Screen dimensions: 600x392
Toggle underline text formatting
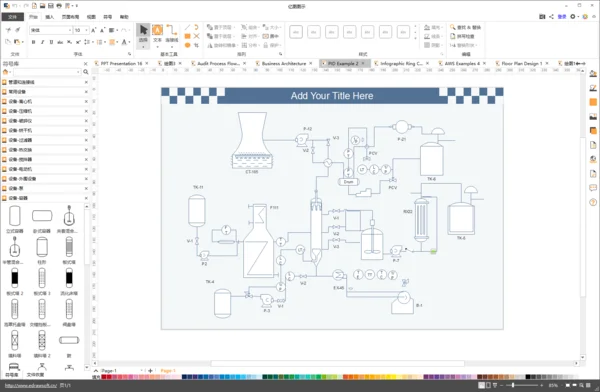pyautogui.click(x=51, y=42)
